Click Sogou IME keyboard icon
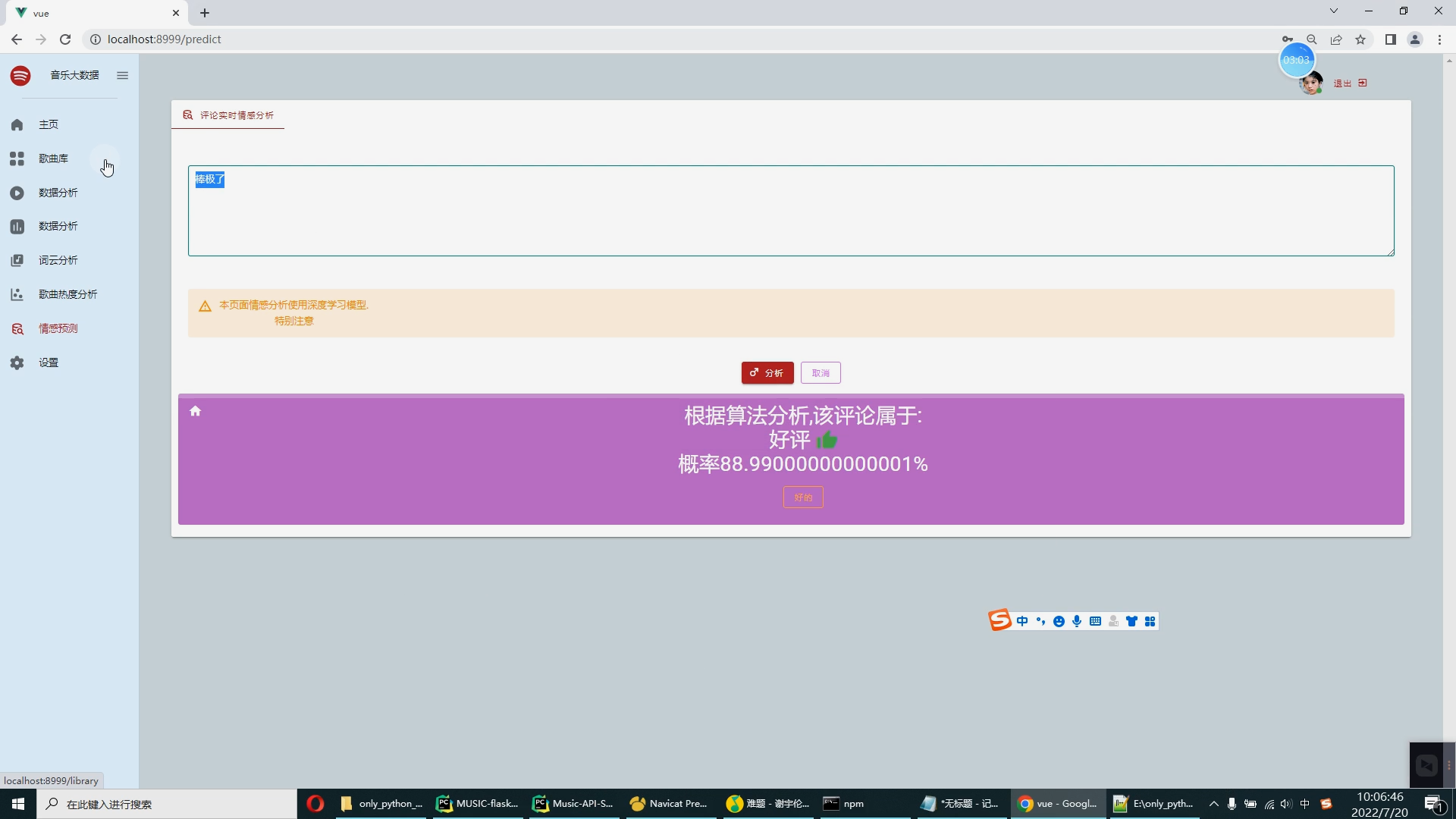The height and width of the screenshot is (819, 1456). [x=1095, y=621]
